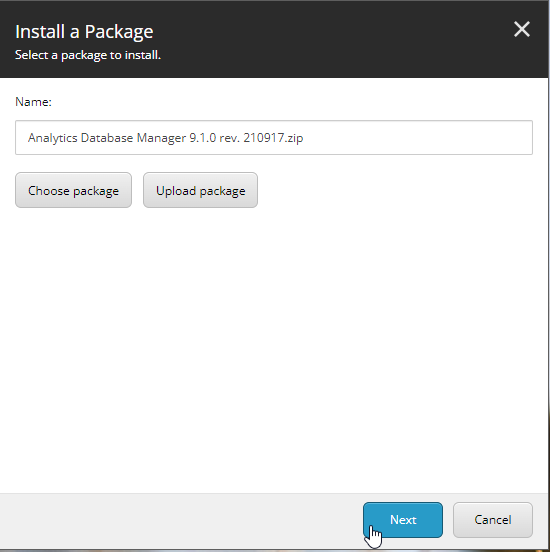Viewport: 550px width, 552px height.
Task: Dismiss the wizard using the X icon
Action: tap(521, 29)
